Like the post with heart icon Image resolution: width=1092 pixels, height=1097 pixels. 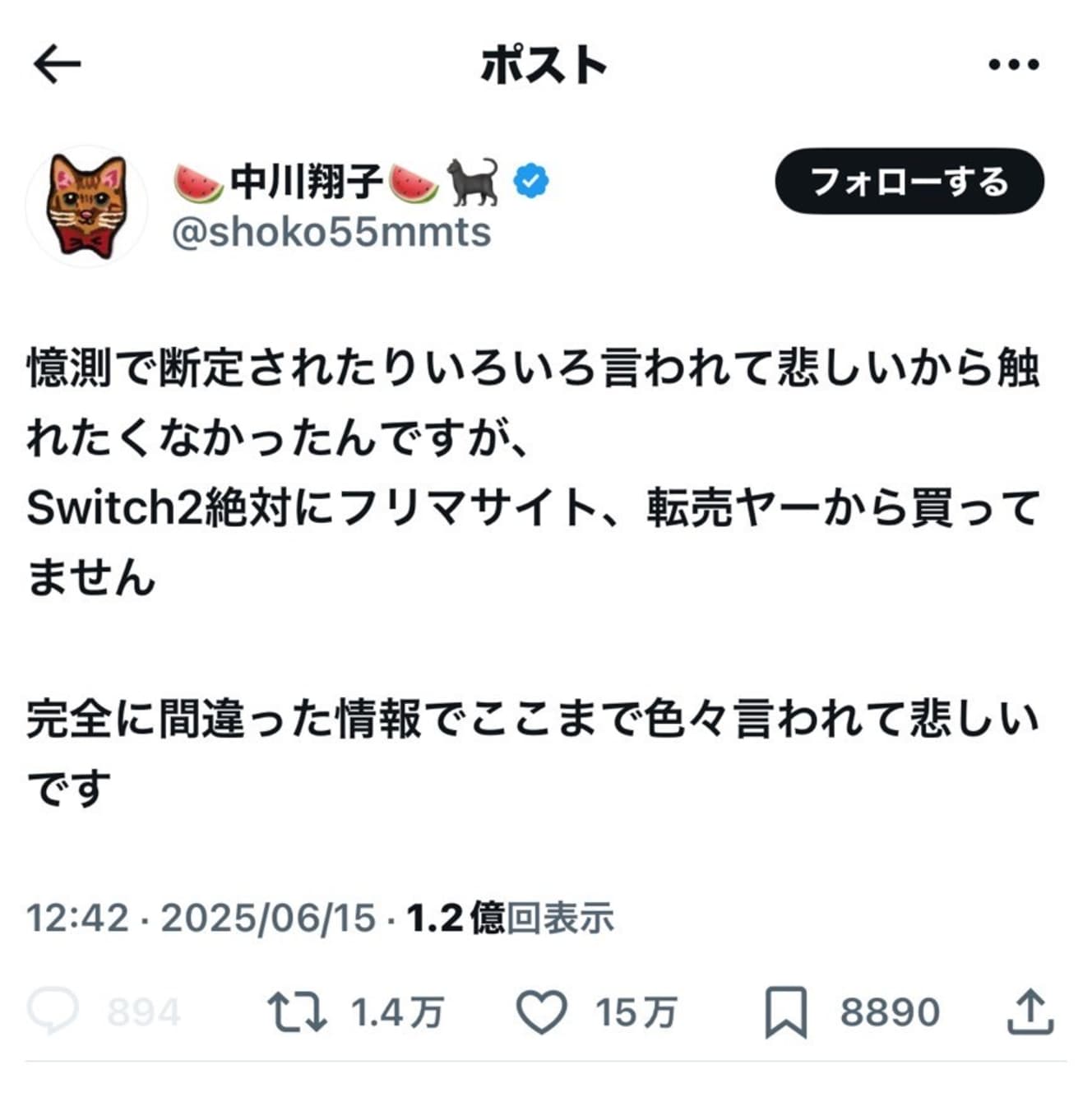[x=542, y=1012]
